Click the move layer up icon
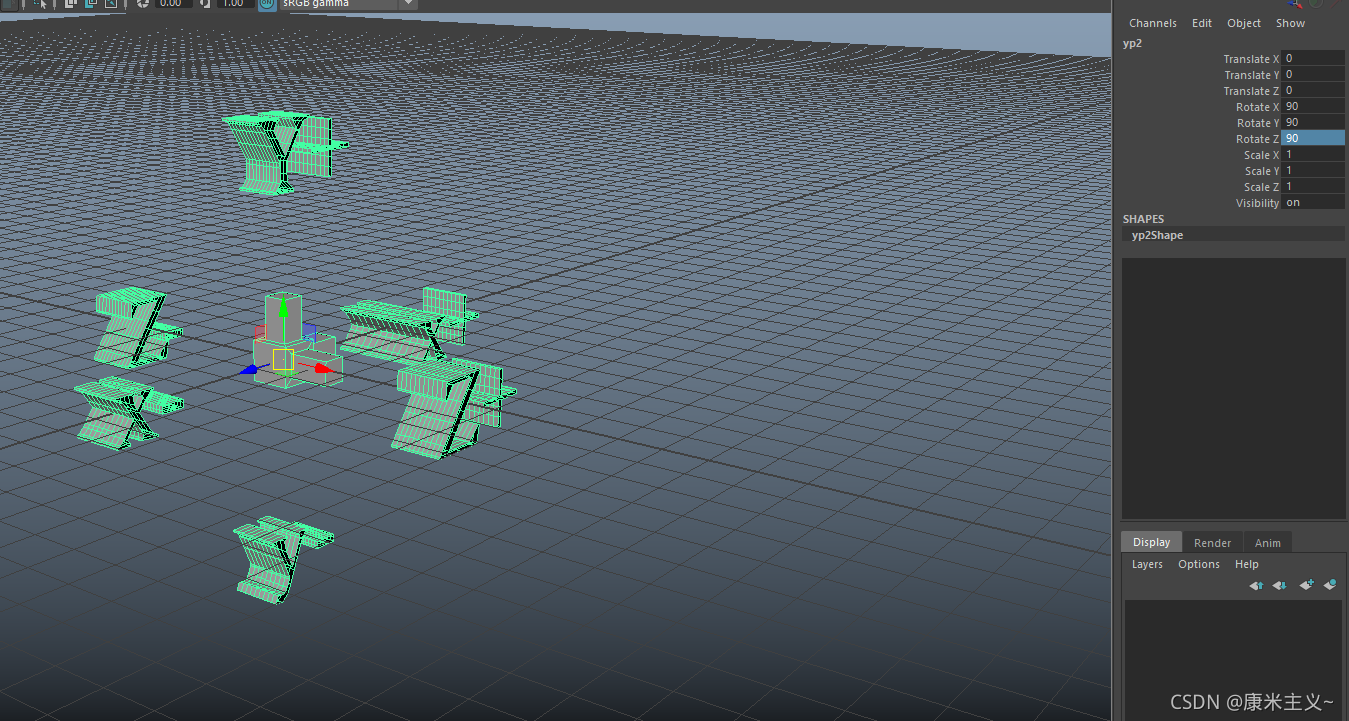The width and height of the screenshot is (1349, 721). click(1256, 585)
